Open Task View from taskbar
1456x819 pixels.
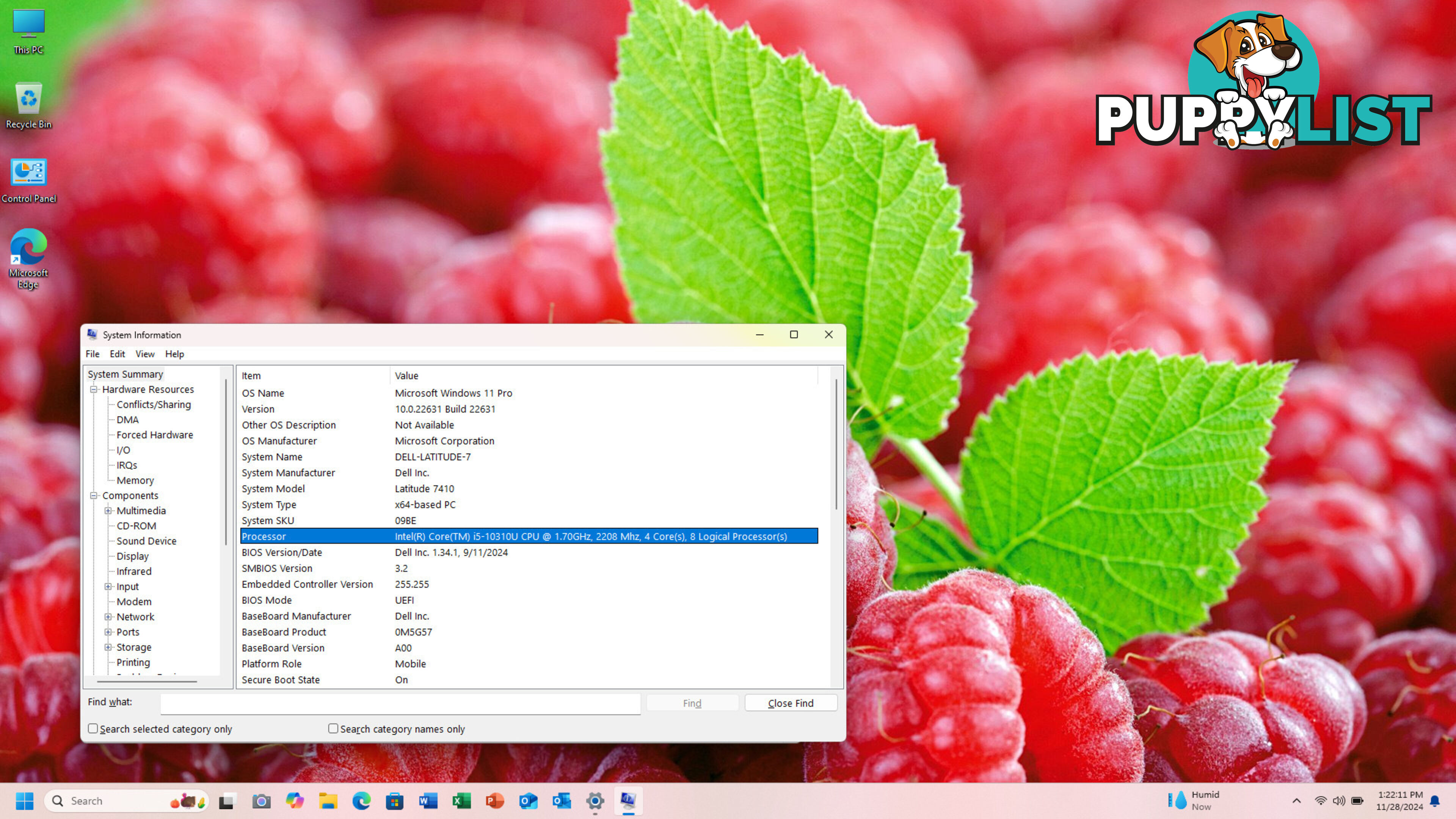pyautogui.click(x=227, y=801)
